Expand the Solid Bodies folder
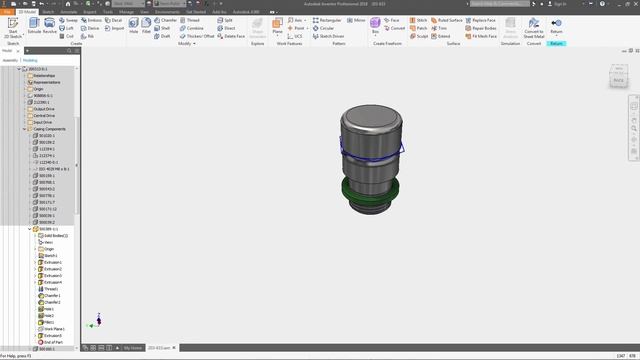640x360 pixels. [35, 236]
